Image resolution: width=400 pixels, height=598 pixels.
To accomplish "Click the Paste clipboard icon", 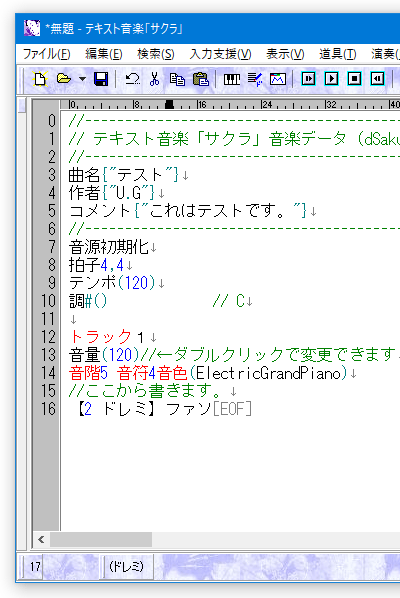I will tap(201, 79).
